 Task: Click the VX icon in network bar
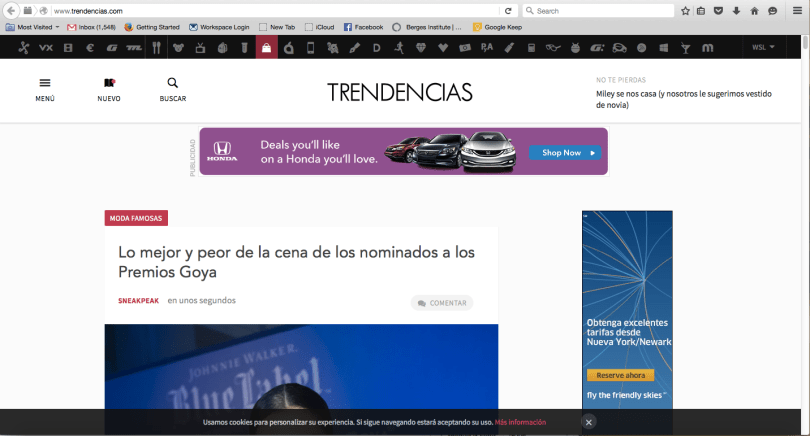point(46,48)
